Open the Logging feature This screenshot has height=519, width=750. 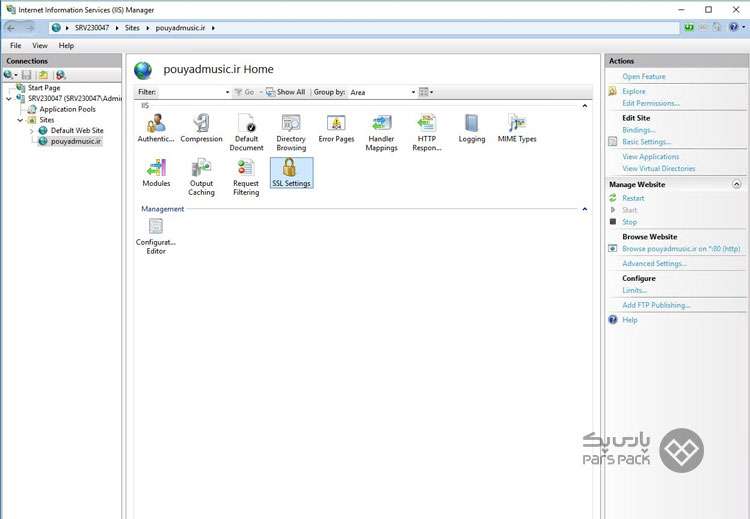pos(472,128)
